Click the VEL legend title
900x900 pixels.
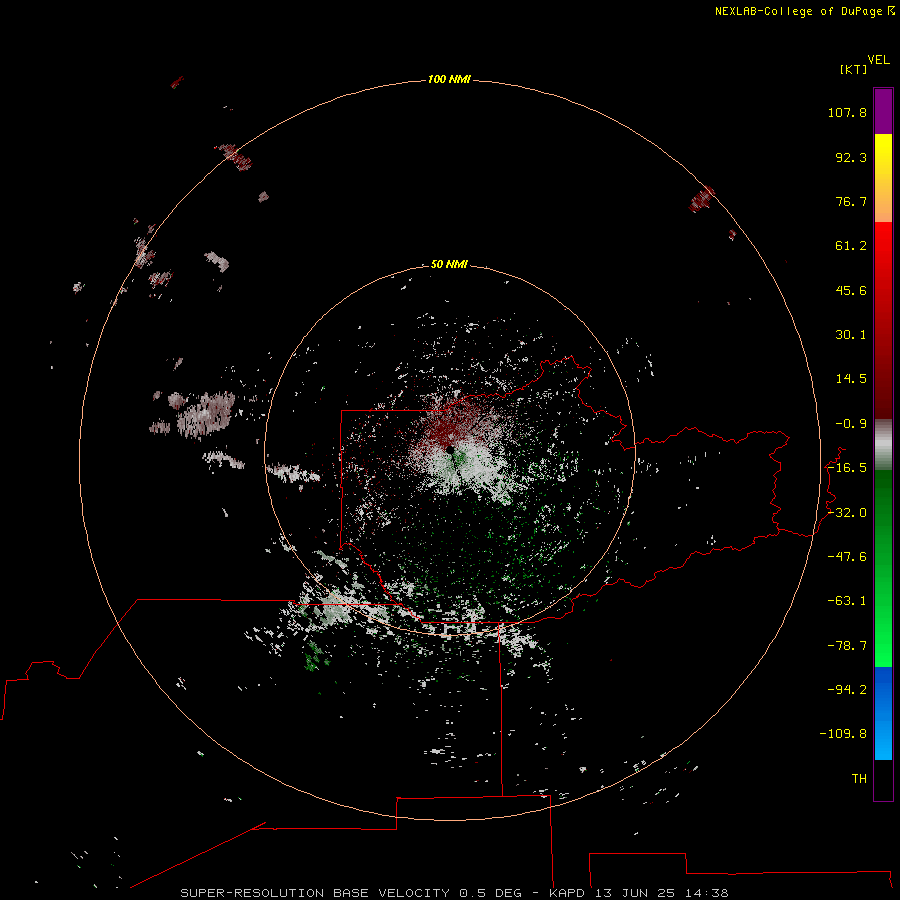tap(878, 60)
